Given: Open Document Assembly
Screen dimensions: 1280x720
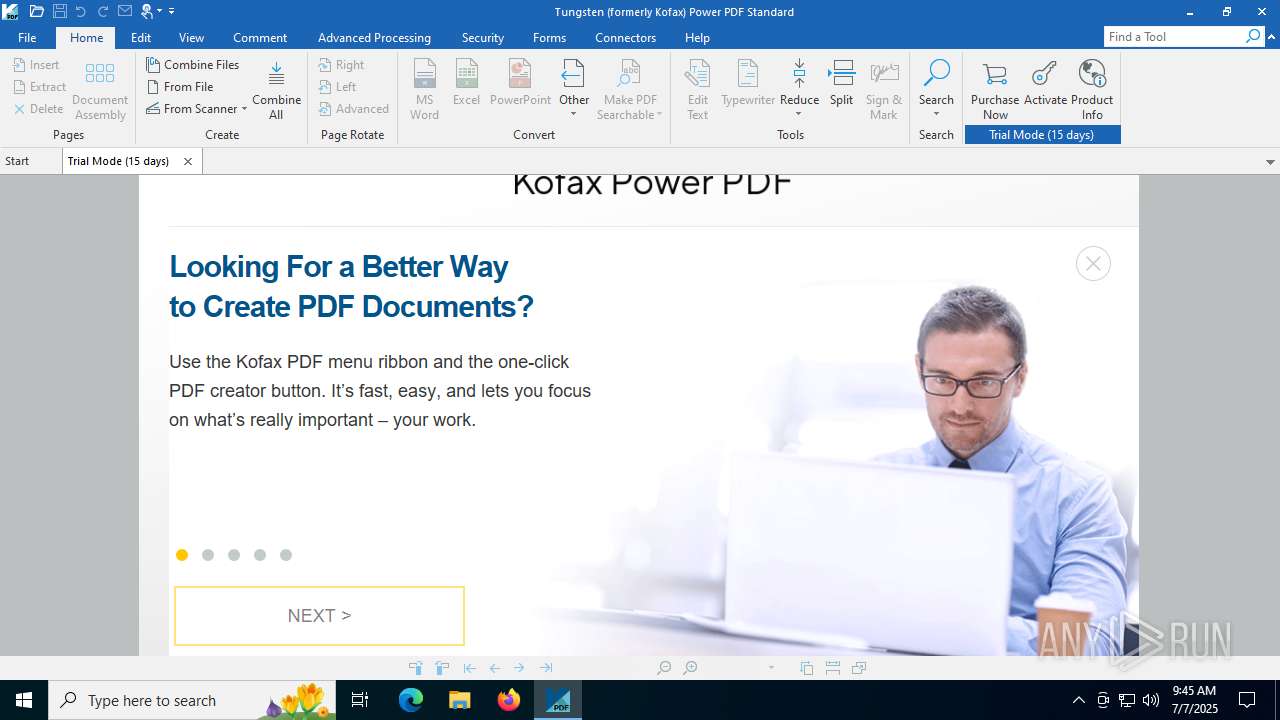Looking at the screenshot, I should [x=100, y=89].
